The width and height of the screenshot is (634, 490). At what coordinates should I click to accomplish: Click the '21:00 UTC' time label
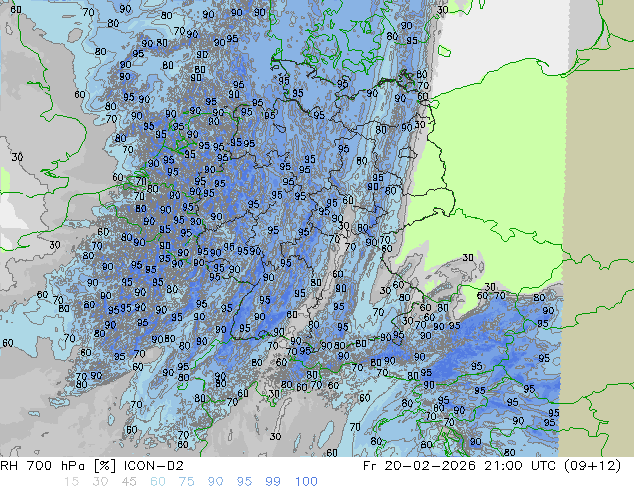pyautogui.click(x=522, y=466)
